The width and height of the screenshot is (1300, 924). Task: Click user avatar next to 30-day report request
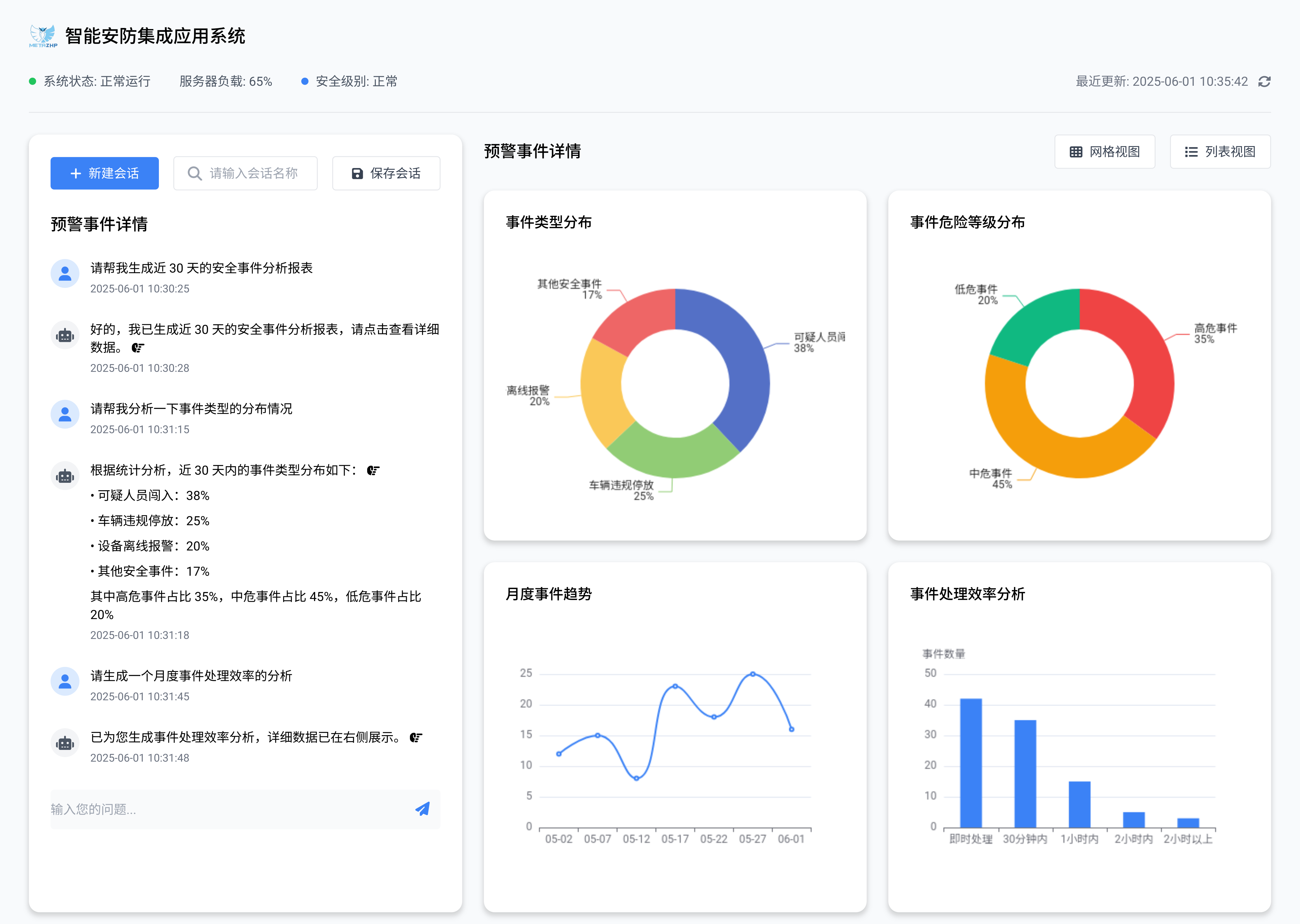pyautogui.click(x=65, y=274)
